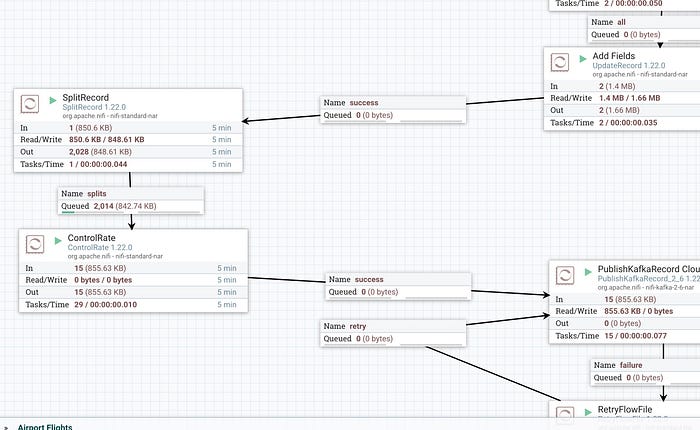Click the Airport Flights breadcrumb link

[45, 426]
